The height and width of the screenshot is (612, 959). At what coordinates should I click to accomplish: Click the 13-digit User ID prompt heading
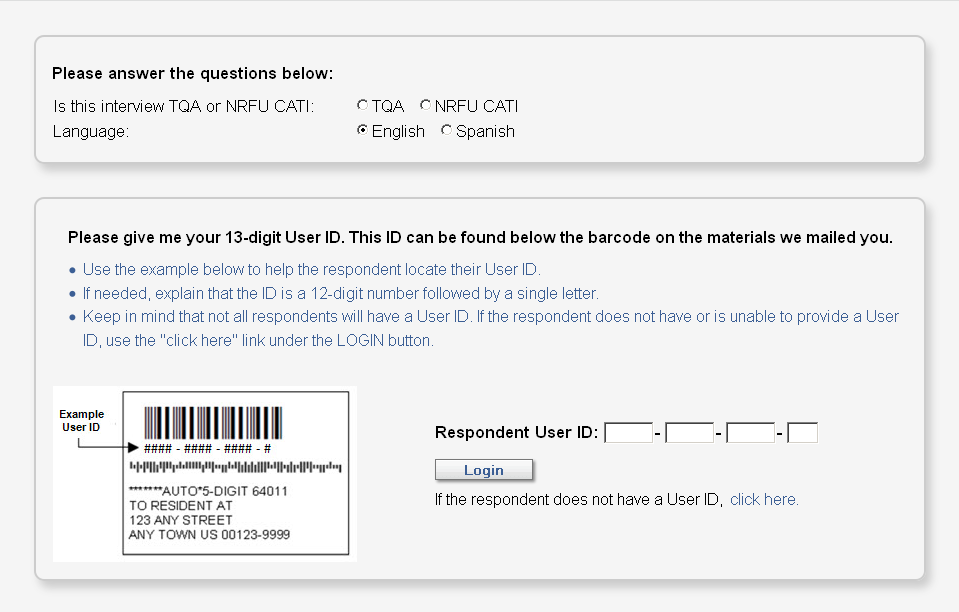pos(480,238)
